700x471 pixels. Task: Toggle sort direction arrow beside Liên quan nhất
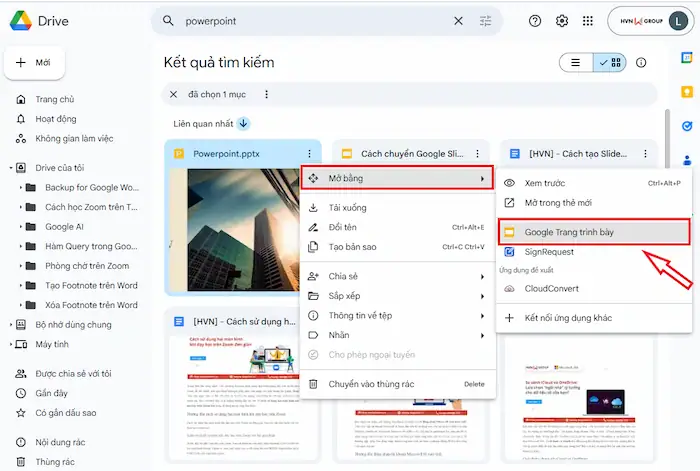pos(243,124)
